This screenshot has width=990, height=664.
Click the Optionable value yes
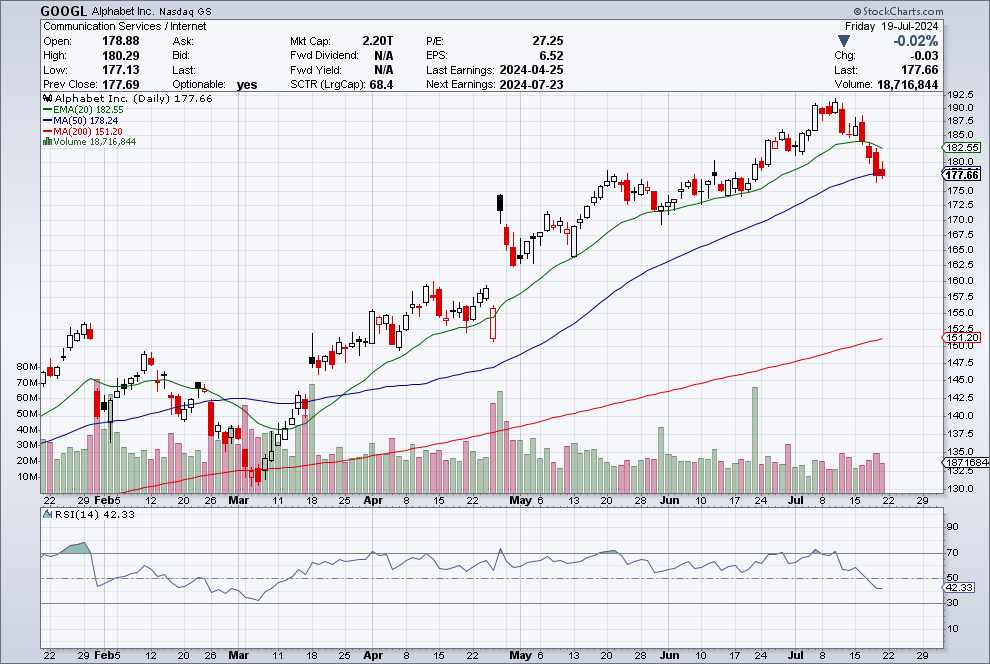point(247,85)
